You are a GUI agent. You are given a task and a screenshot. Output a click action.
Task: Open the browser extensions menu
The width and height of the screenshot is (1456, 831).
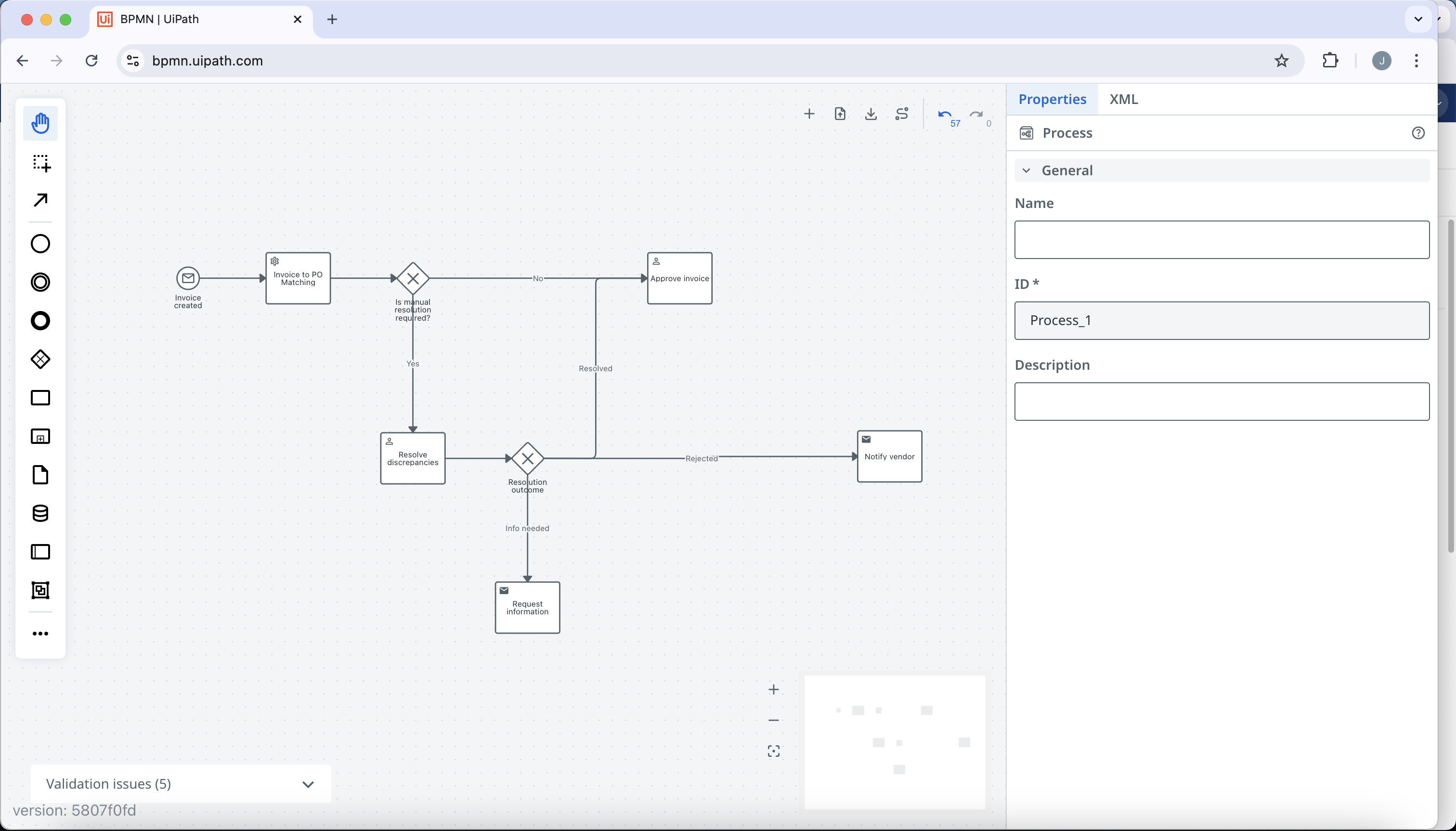(x=1330, y=61)
